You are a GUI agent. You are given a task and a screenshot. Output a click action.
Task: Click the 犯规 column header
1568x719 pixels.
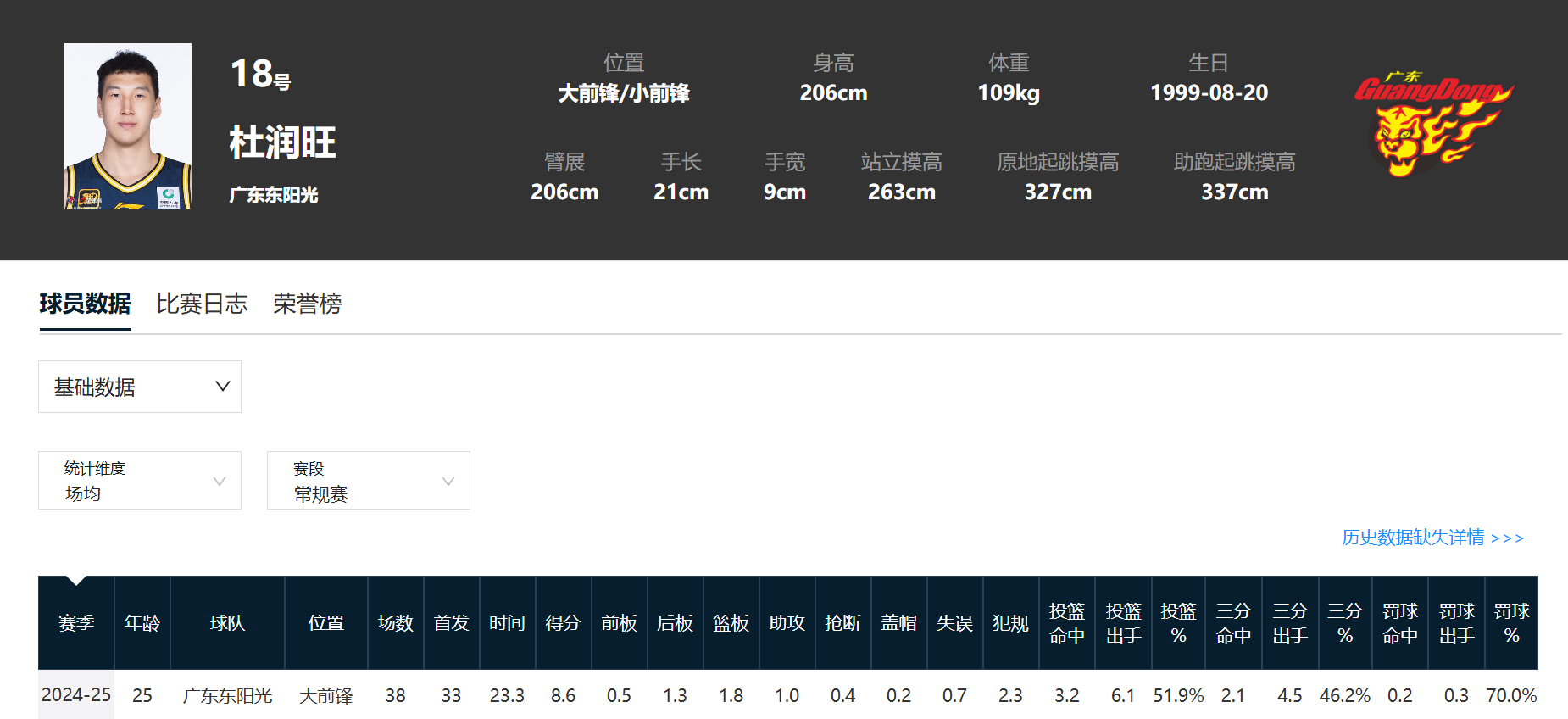pos(1011,623)
